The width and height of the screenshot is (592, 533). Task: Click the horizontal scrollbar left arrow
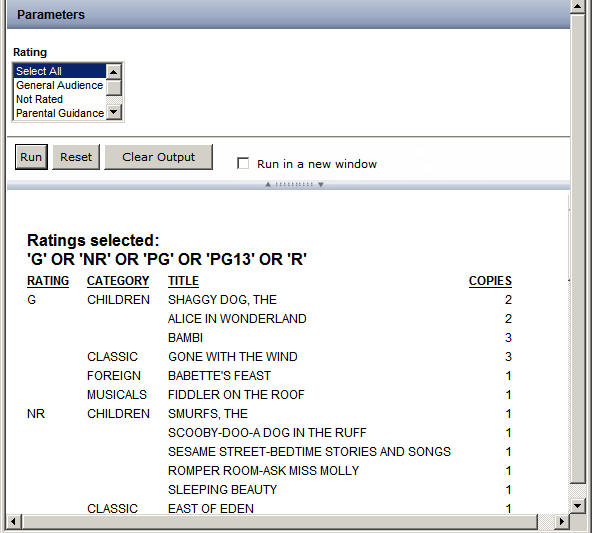pos(13,522)
